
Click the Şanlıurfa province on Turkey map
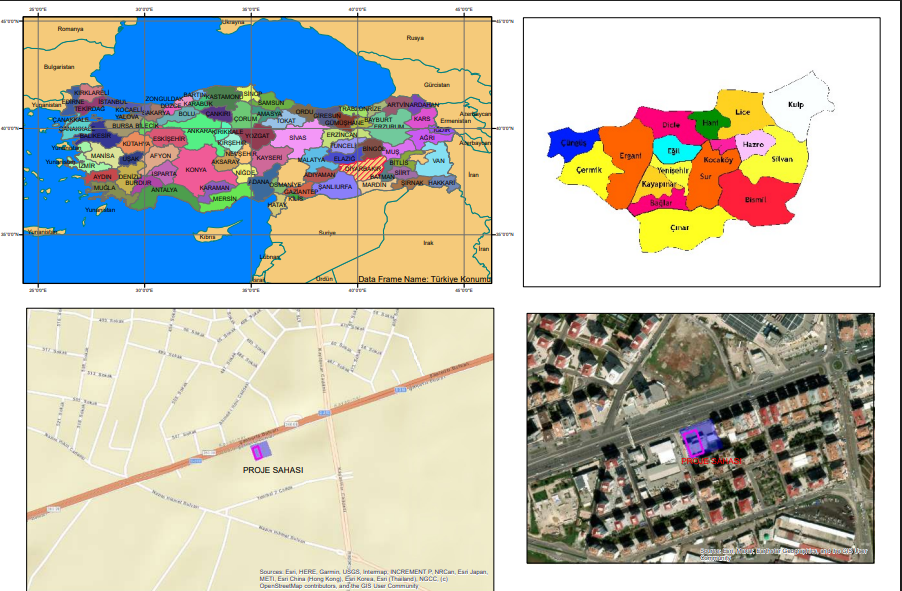click(x=334, y=187)
